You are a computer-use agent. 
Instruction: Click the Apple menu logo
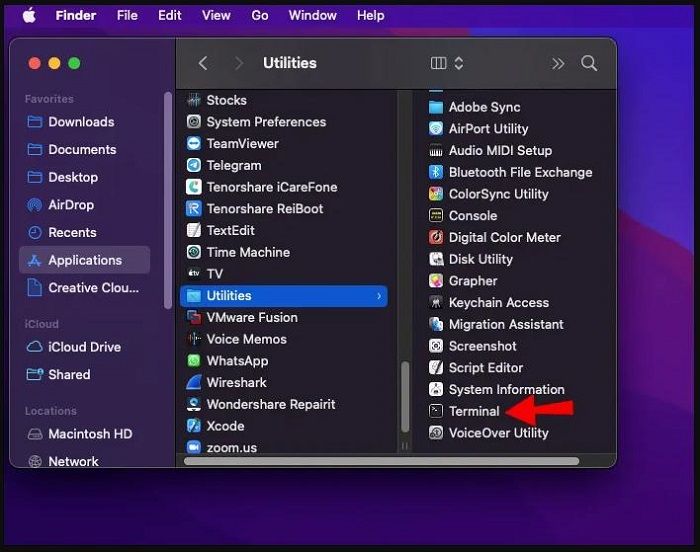click(29, 15)
